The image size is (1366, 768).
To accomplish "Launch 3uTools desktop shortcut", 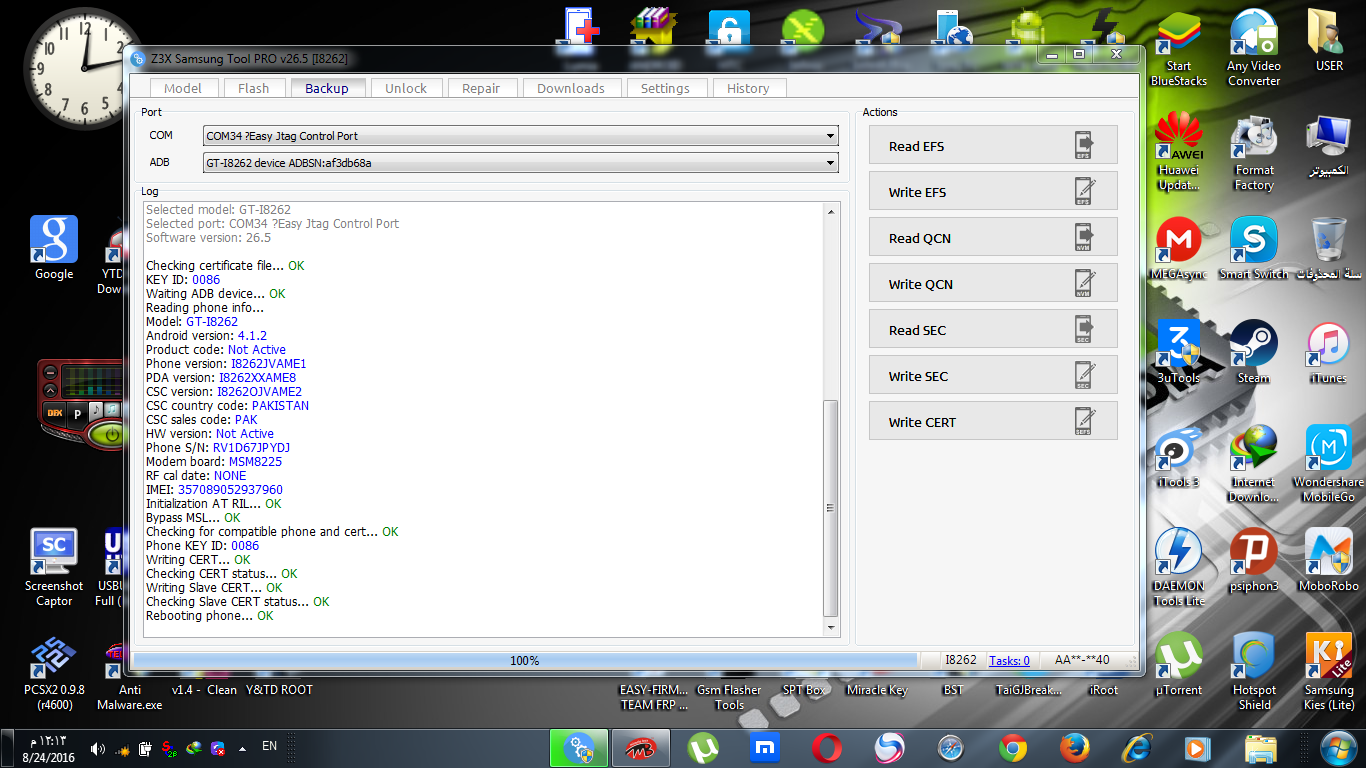I will (1178, 353).
